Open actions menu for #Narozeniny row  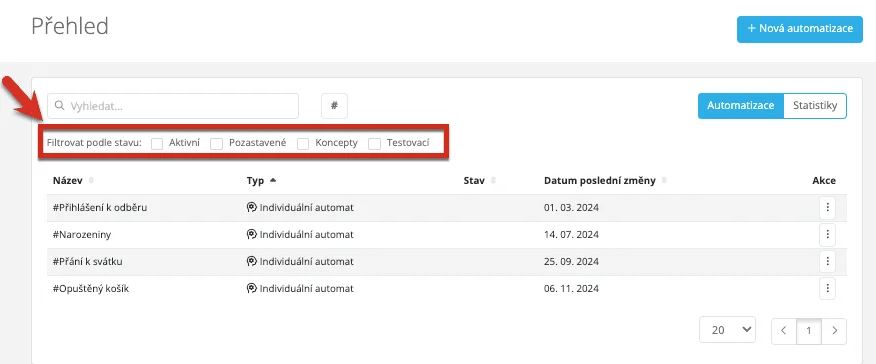coord(827,234)
